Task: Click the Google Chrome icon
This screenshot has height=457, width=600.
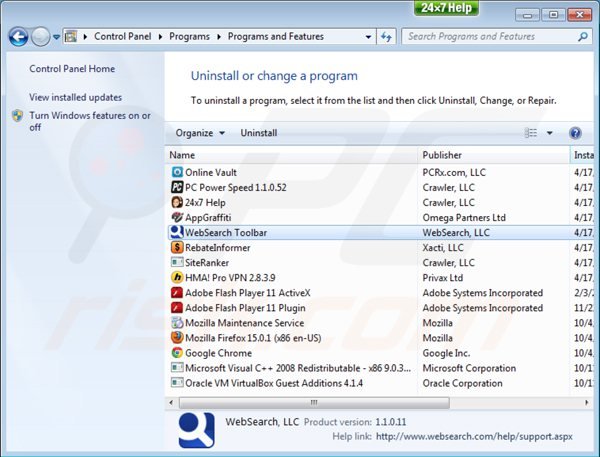Action: [x=177, y=353]
